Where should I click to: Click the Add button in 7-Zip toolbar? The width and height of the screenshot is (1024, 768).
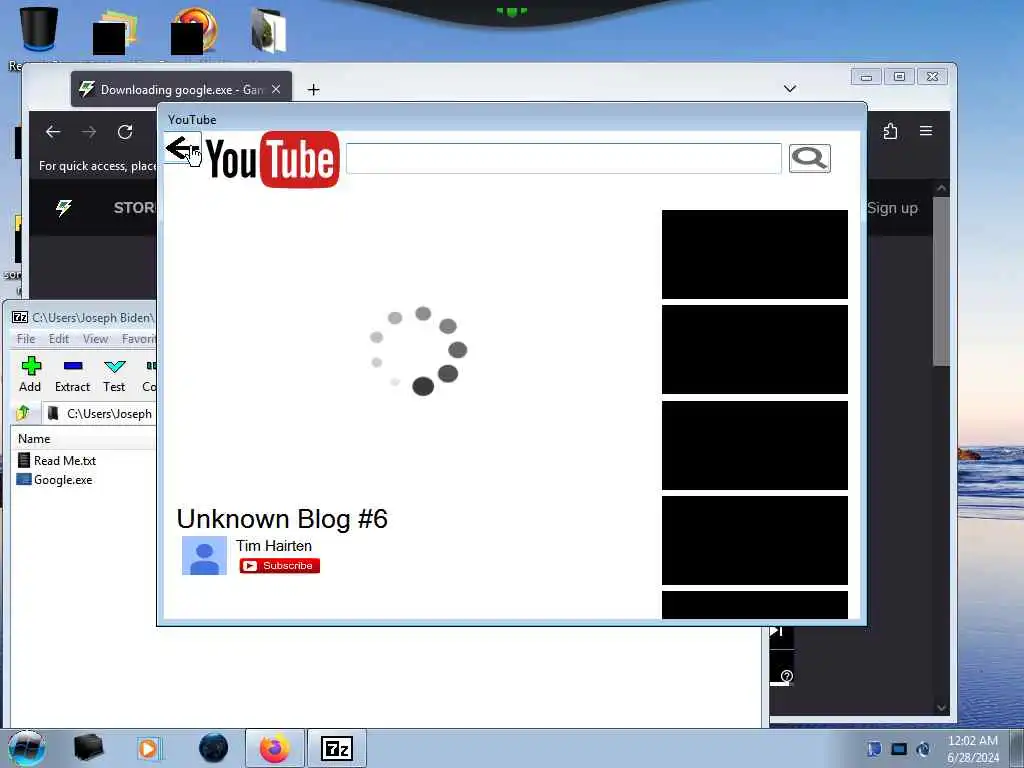(x=30, y=375)
